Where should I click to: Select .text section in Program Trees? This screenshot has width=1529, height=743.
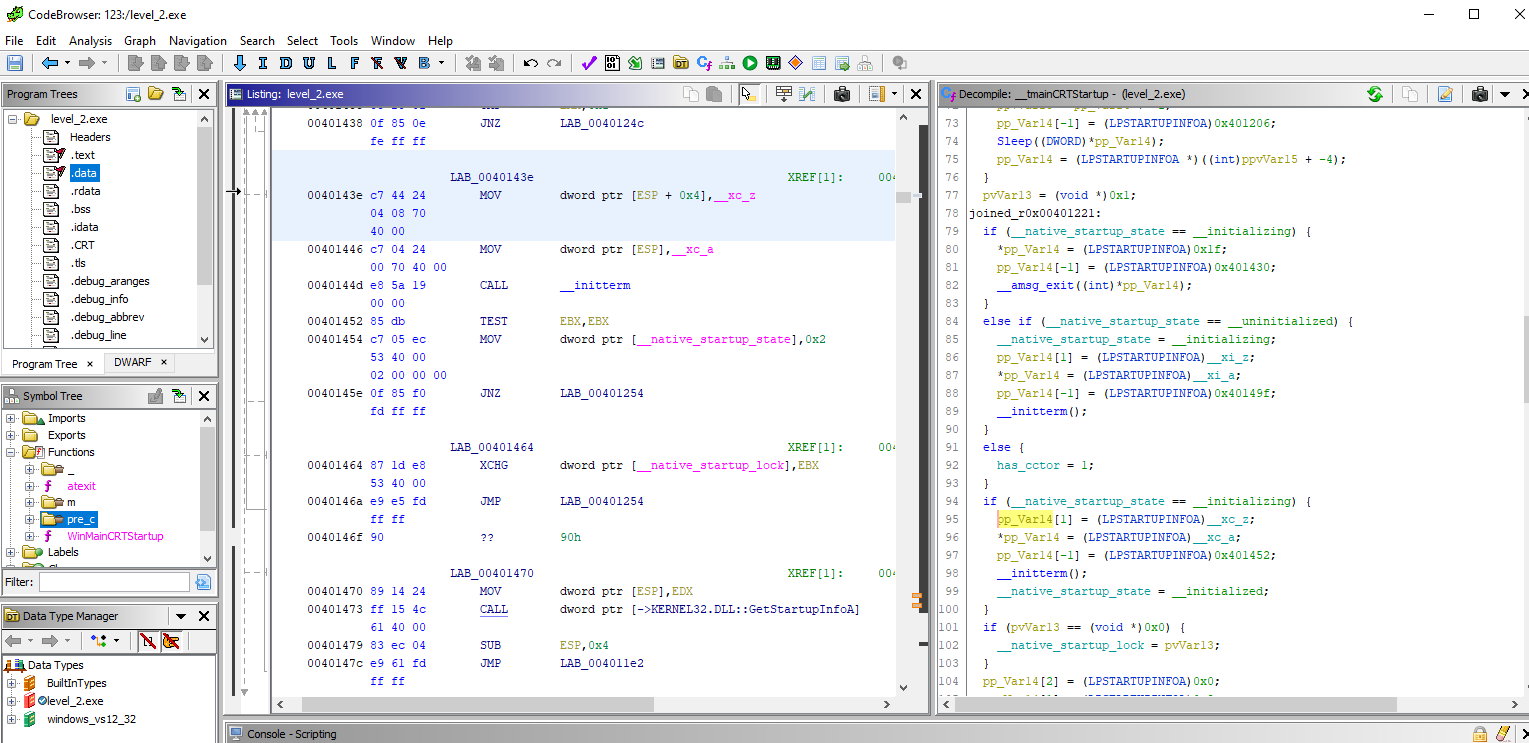(82, 155)
